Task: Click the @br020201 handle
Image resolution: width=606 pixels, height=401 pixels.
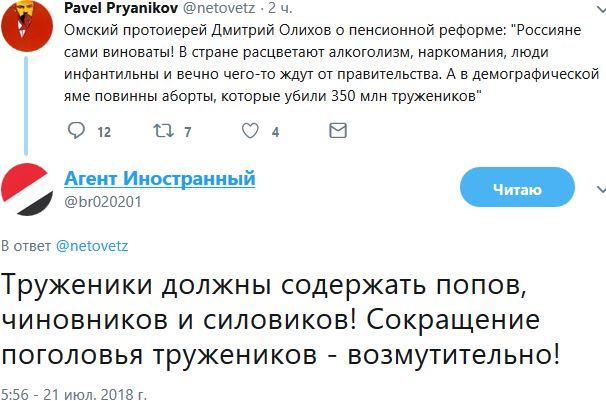Action: (x=102, y=201)
